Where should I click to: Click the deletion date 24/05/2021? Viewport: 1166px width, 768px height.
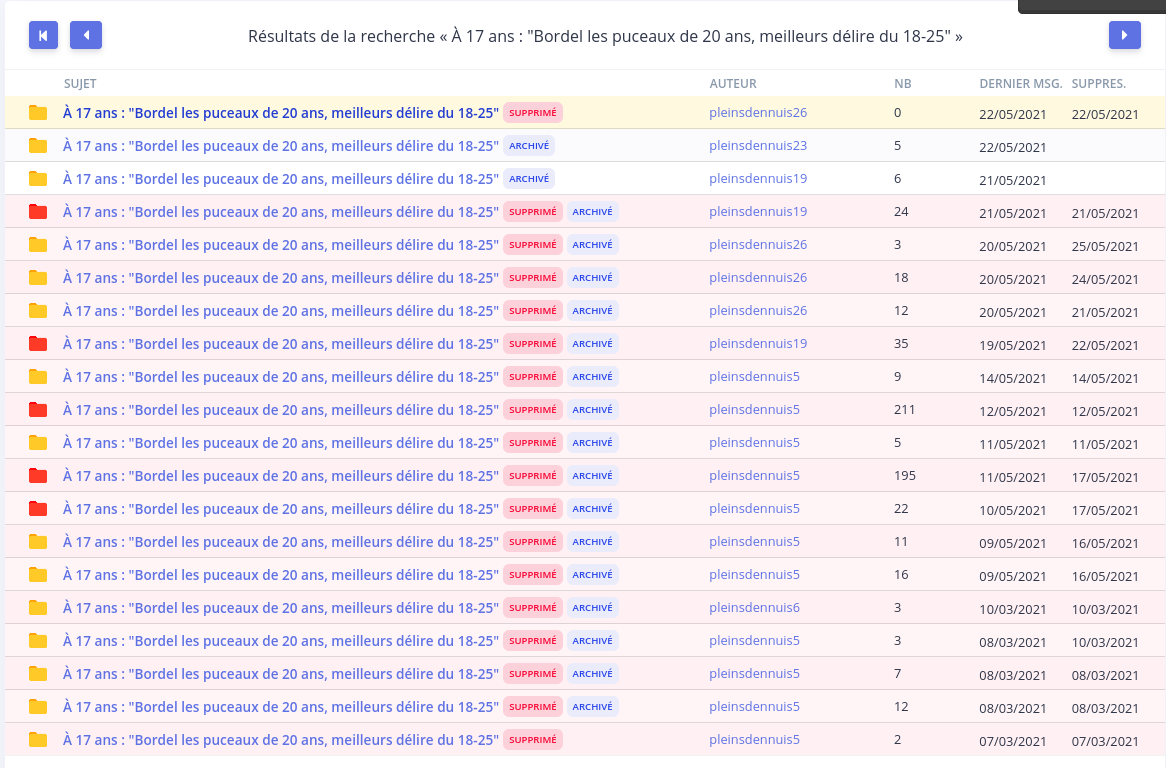[x=1105, y=280]
